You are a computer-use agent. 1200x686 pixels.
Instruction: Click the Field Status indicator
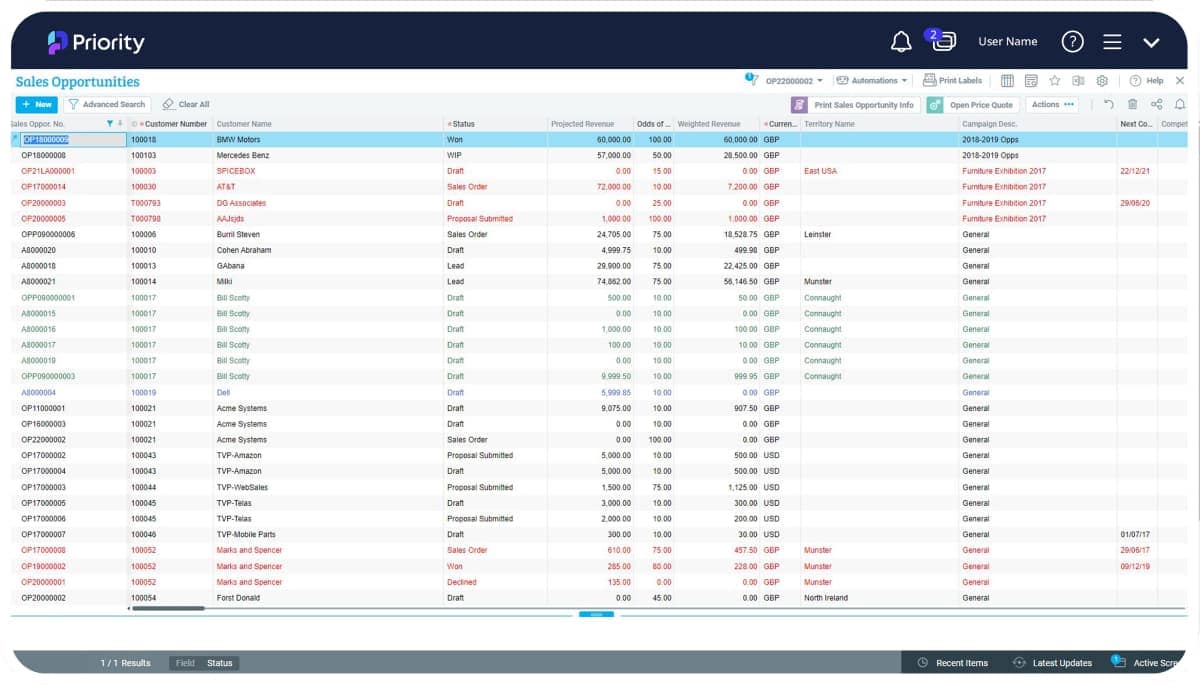pos(204,663)
